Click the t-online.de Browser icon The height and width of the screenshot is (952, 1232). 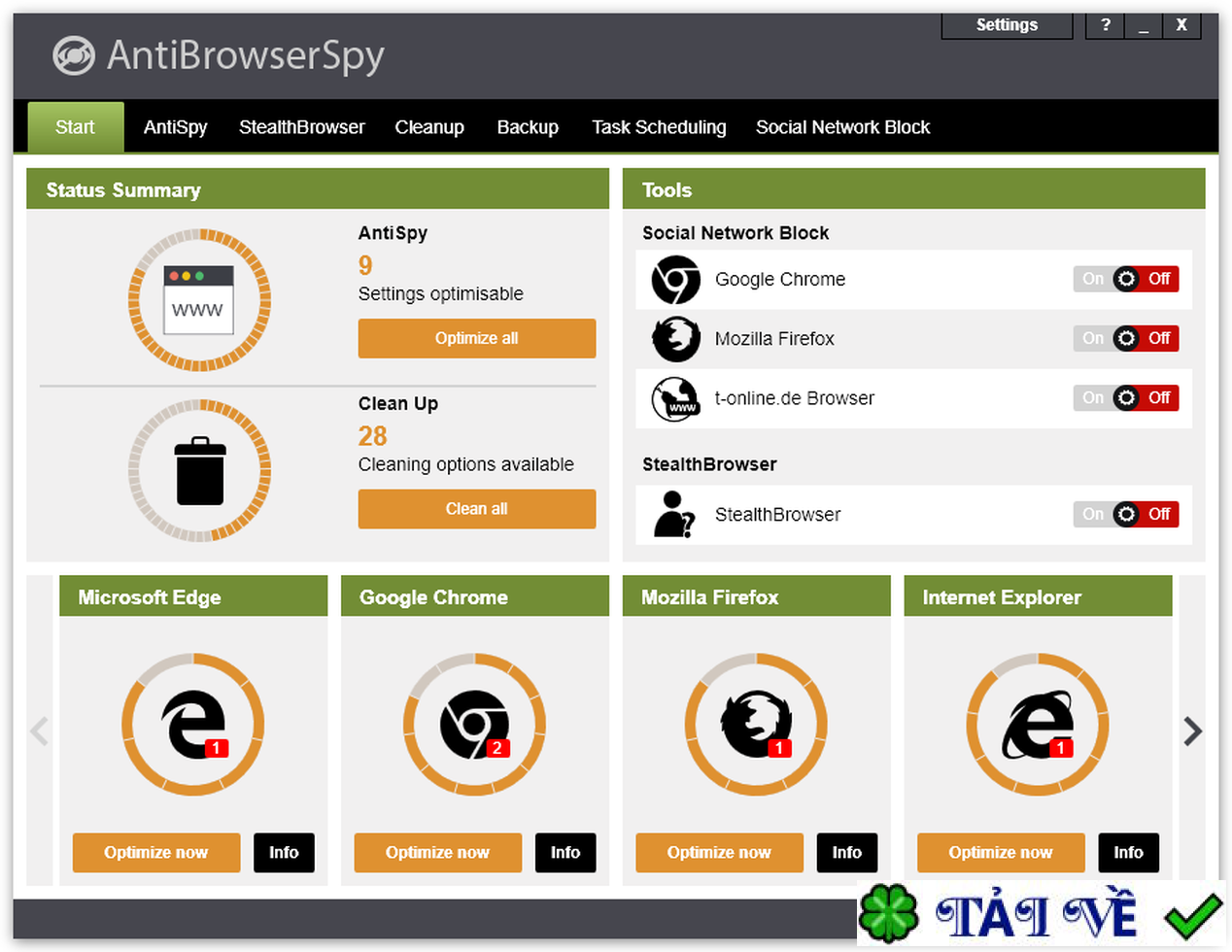675,398
